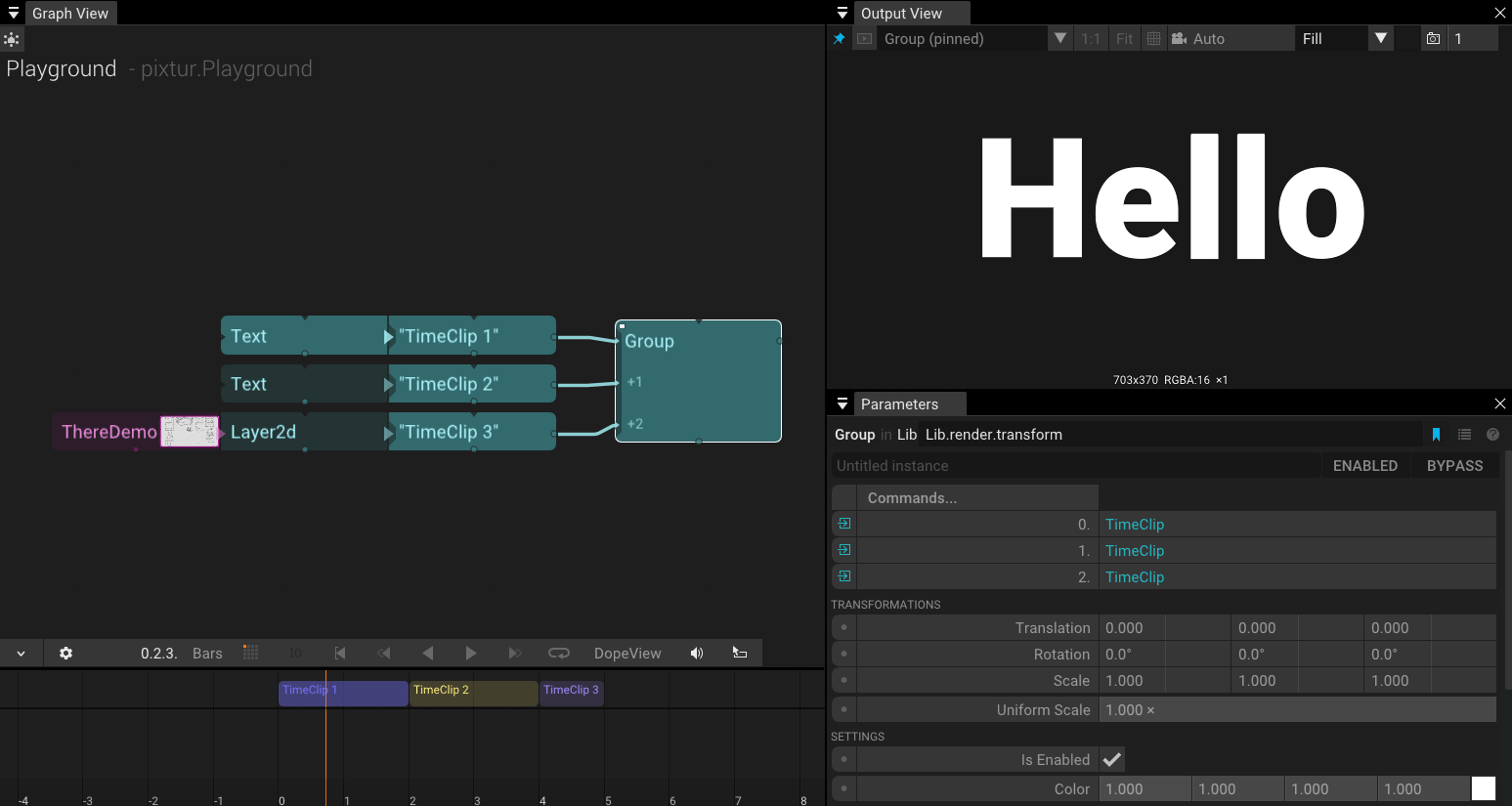Click the timeline loop playback icon
The height and width of the screenshot is (806, 1512).
coord(559,654)
